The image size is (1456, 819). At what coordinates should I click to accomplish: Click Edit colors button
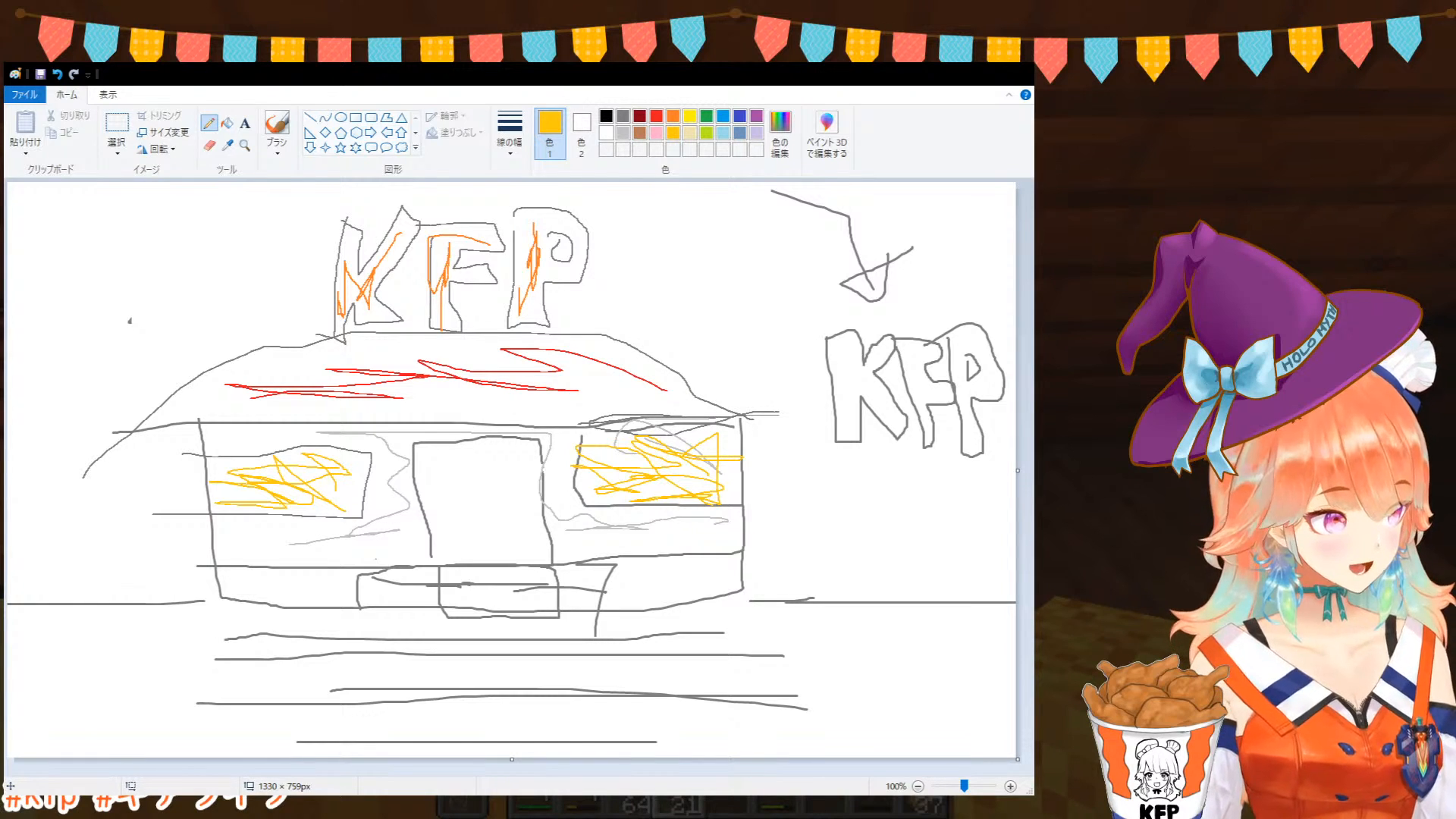pos(780,133)
